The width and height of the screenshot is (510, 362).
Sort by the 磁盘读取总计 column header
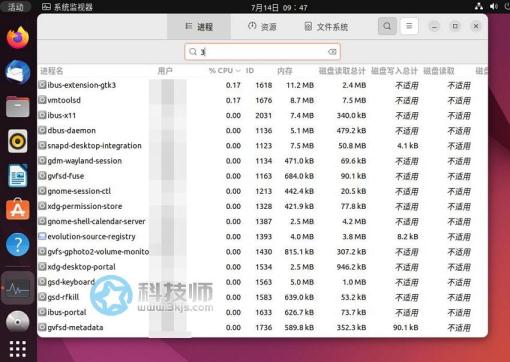coord(342,71)
